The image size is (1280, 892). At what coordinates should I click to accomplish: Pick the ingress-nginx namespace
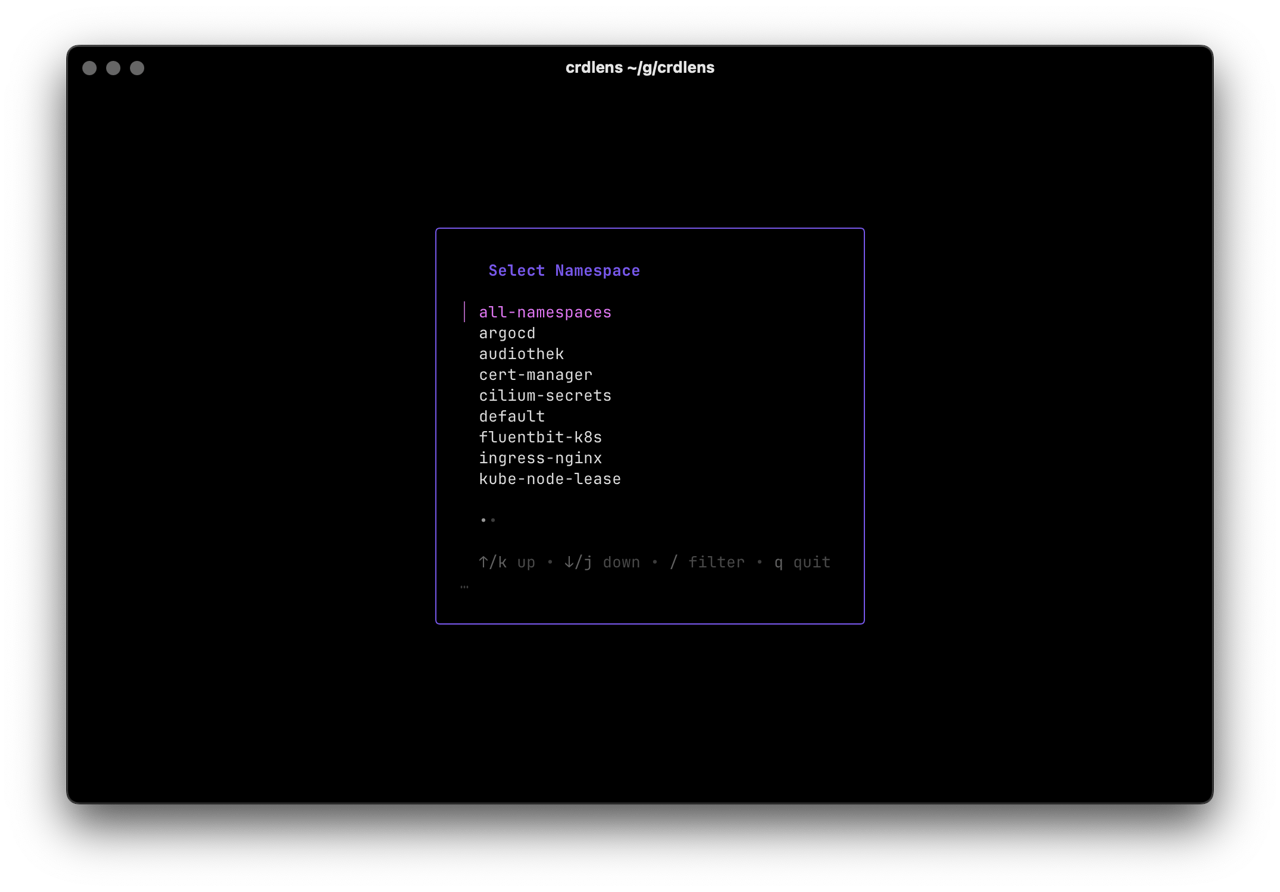540,458
